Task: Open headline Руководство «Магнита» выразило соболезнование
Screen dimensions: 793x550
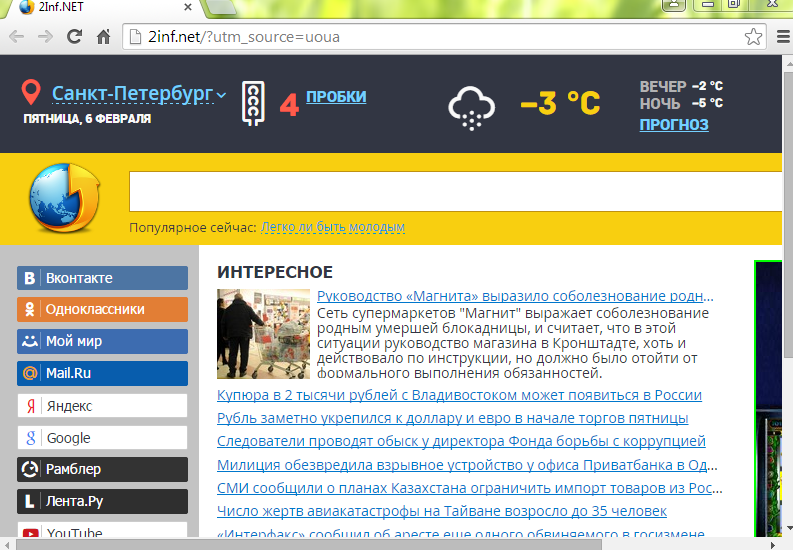Action: pos(515,296)
